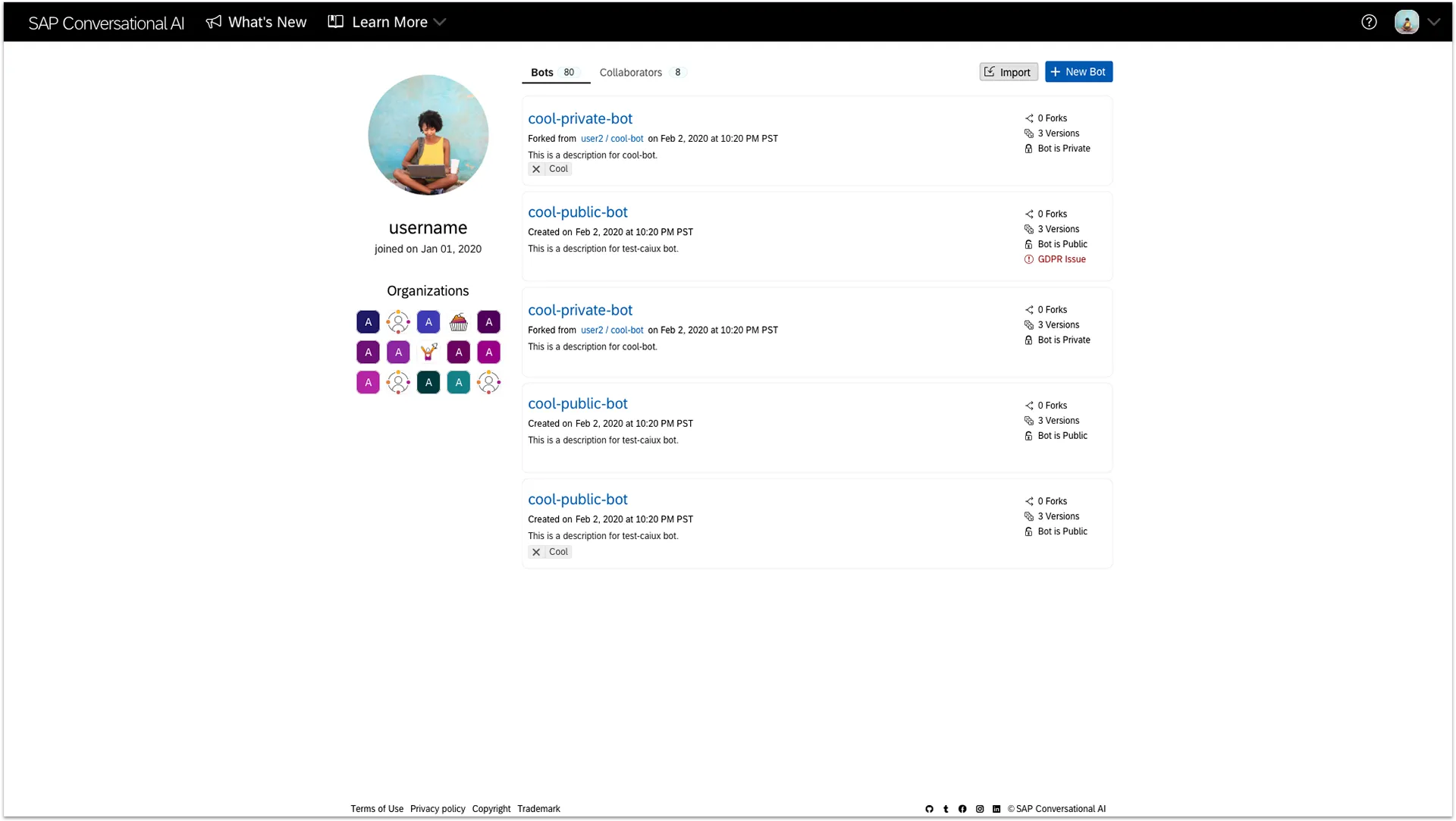Image resolution: width=1456 pixels, height=821 pixels.
Task: Expand the Learn More dropdown chevron
Action: [439, 22]
